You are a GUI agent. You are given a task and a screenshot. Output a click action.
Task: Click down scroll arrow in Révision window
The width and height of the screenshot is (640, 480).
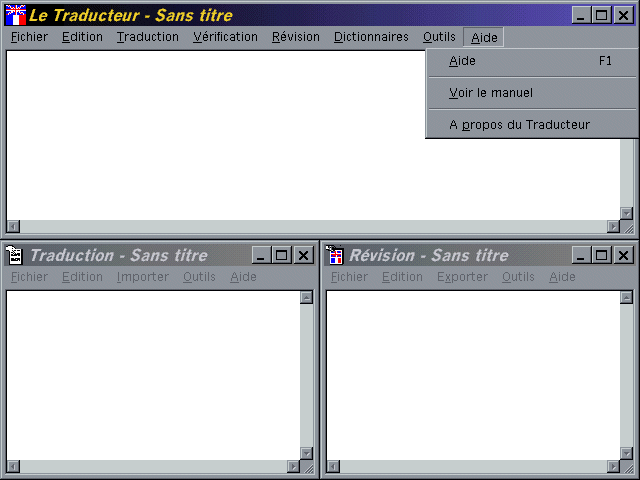627,453
